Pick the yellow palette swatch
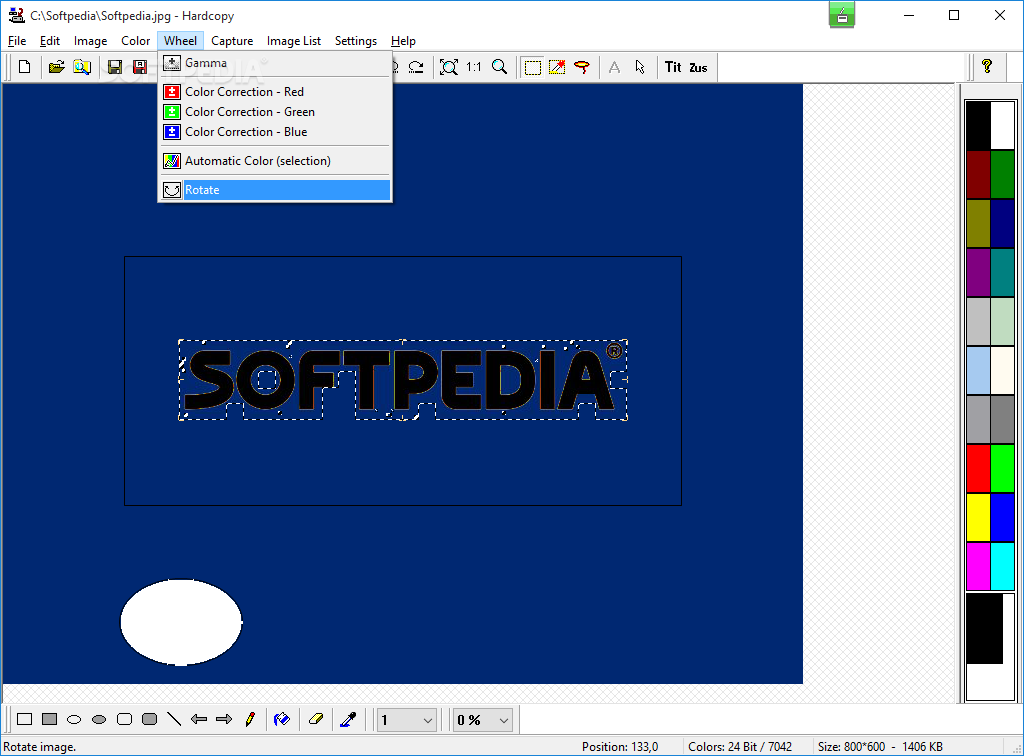 pyautogui.click(x=978, y=517)
